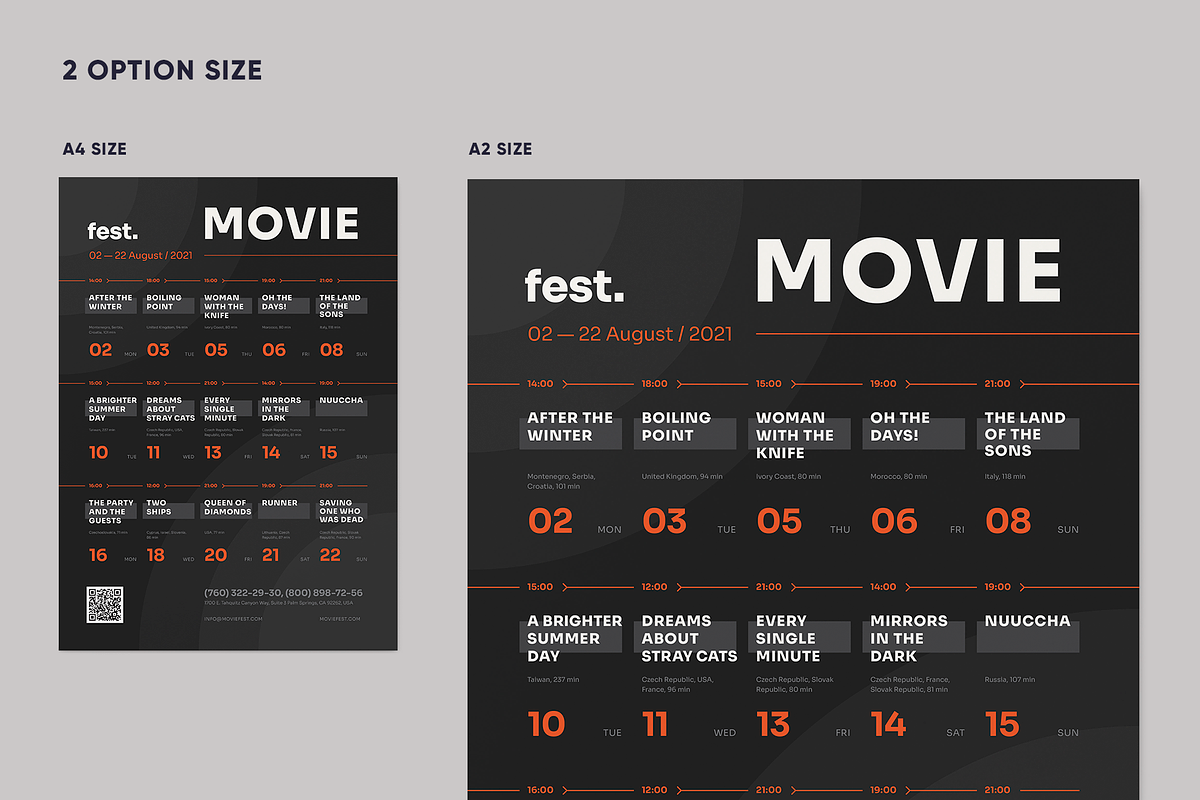Click date number 05 on A2 poster
Viewport: 1200px width, 800px height.
779,521
